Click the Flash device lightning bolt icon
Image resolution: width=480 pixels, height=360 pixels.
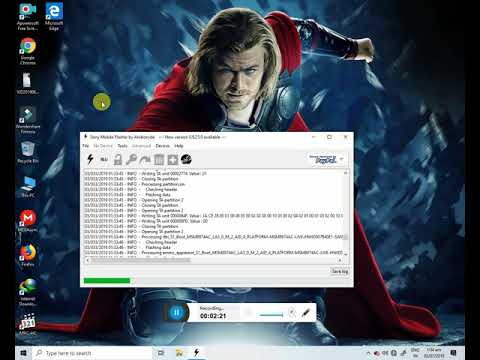pos(90,159)
